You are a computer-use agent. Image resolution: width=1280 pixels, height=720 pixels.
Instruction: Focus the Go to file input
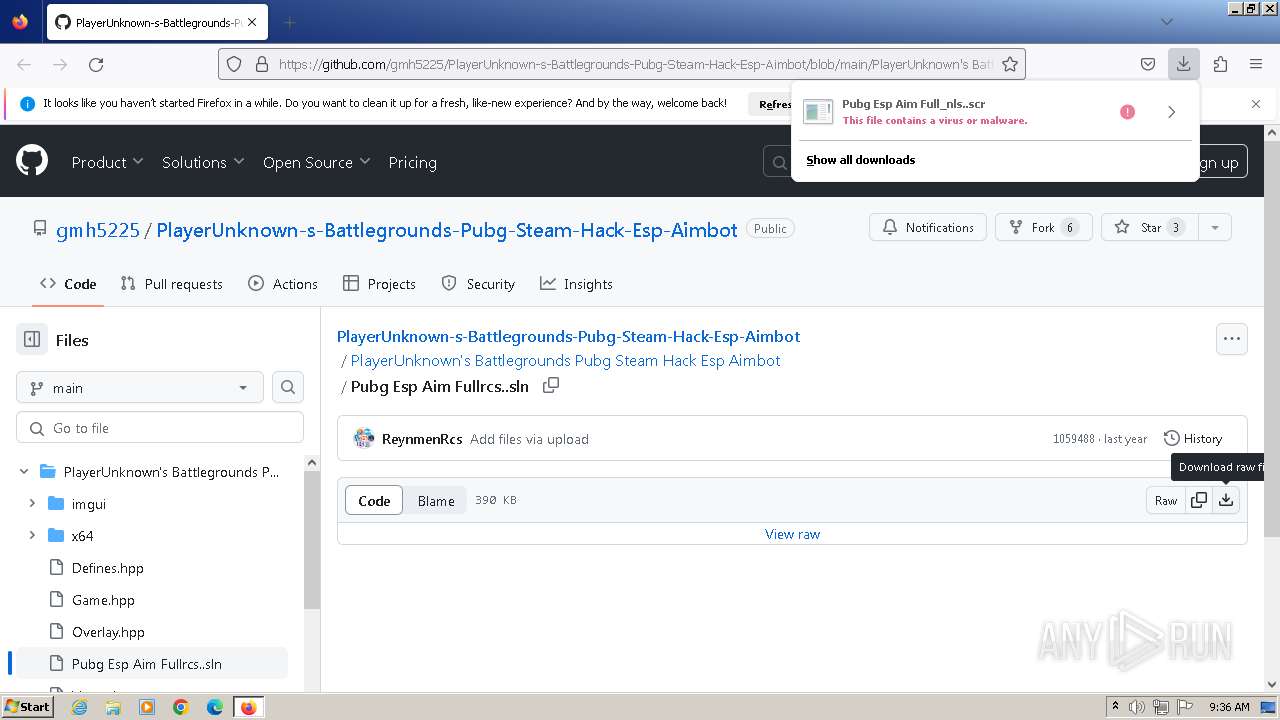click(160, 427)
